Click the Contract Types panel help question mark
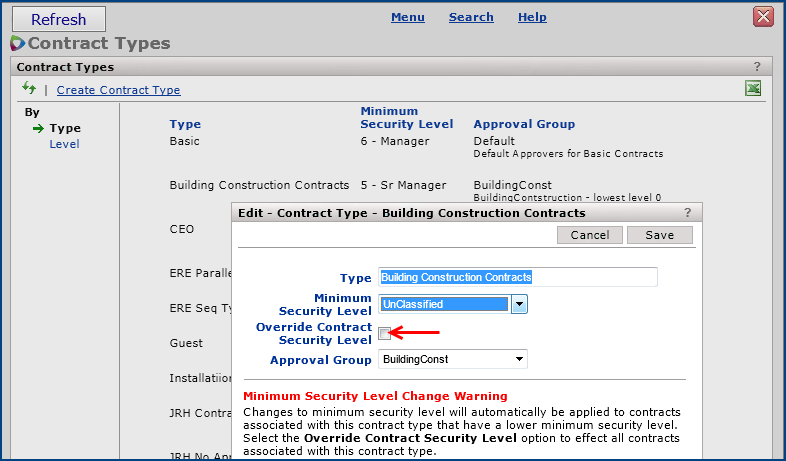 (x=757, y=67)
